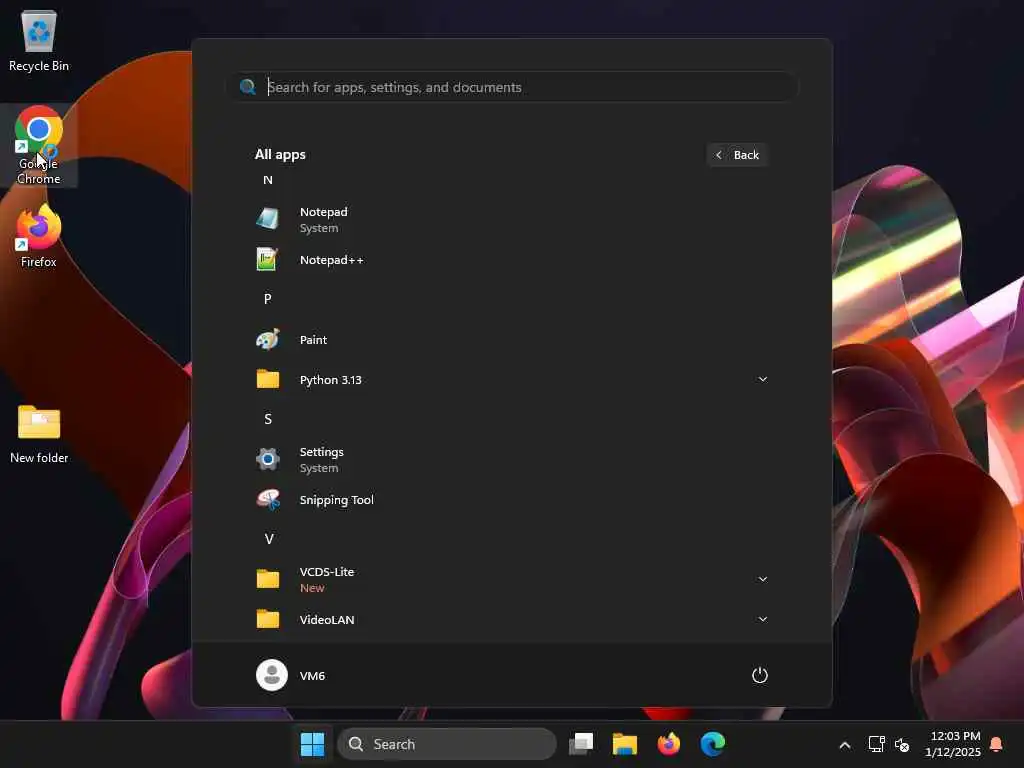
Task: Click the "All apps" heading
Action: pos(280,155)
